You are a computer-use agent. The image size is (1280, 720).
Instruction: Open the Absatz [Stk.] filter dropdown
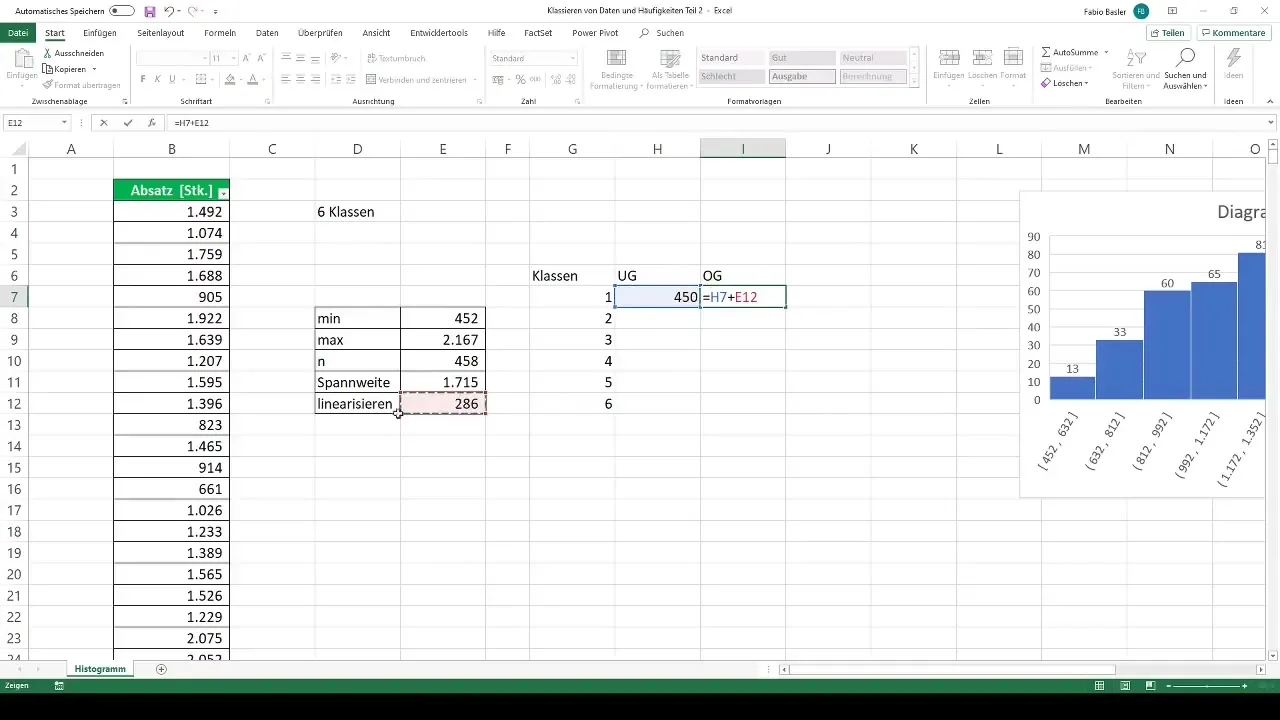[x=223, y=192]
